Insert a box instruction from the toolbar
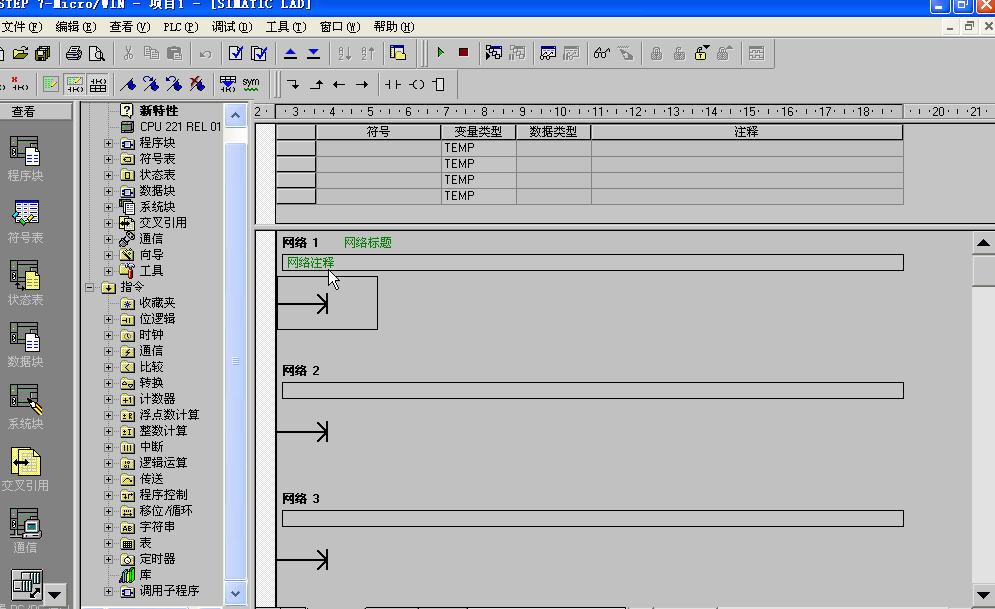995x609 pixels. coord(439,84)
